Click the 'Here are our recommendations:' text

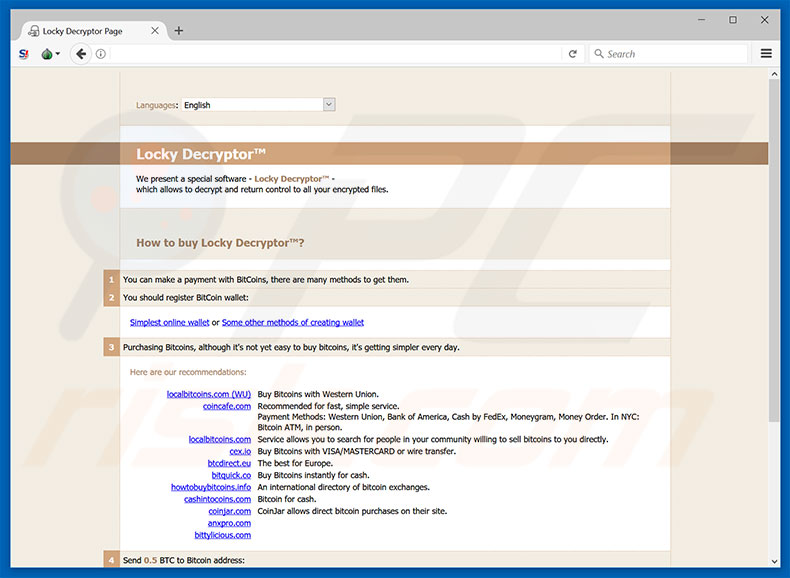[188, 372]
